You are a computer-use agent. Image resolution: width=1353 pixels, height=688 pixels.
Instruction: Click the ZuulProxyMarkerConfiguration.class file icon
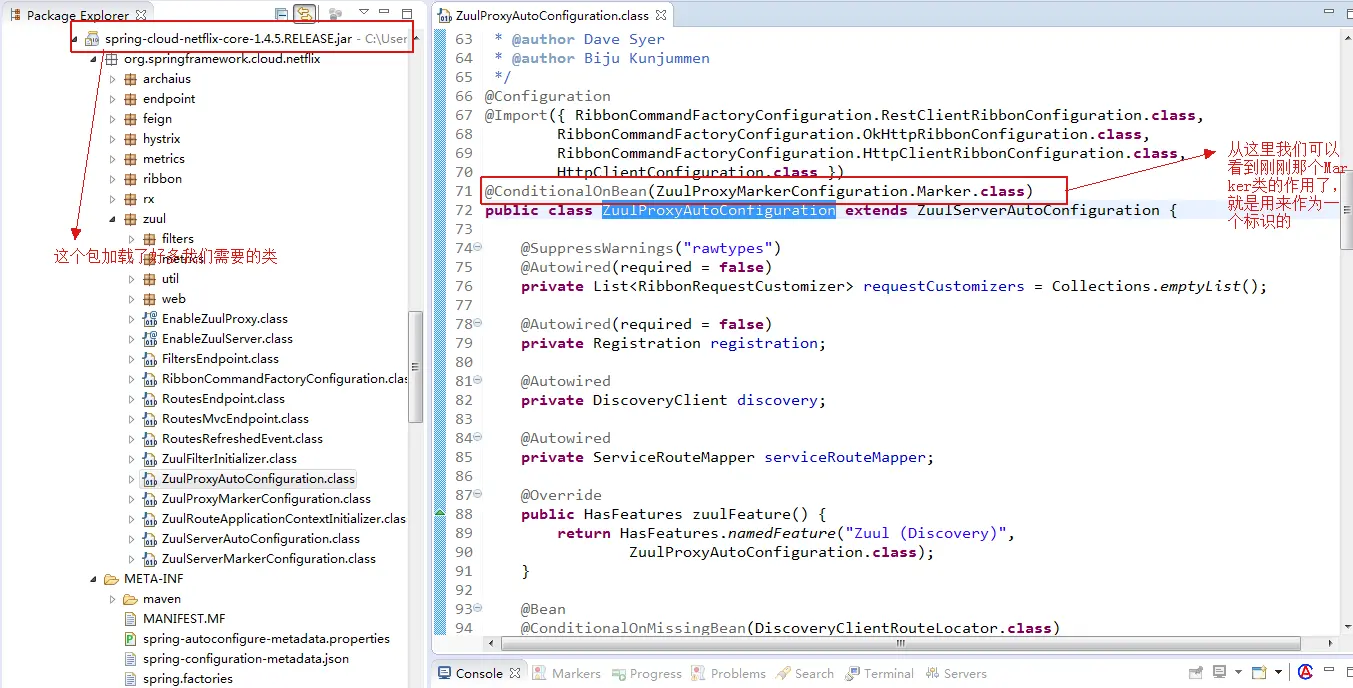[150, 499]
